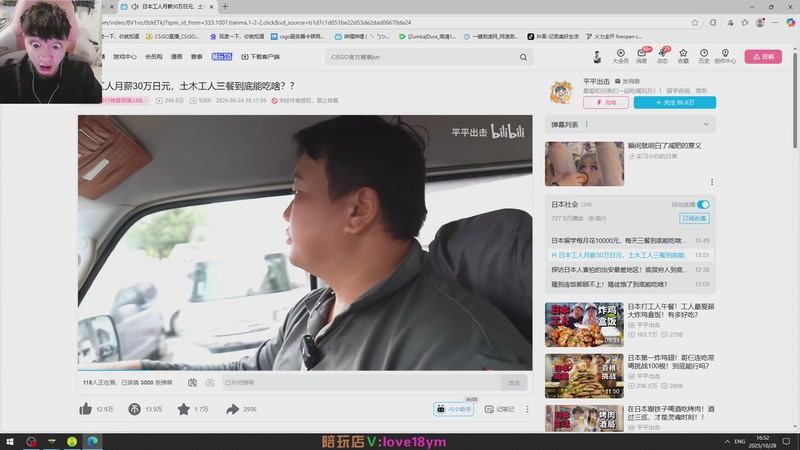Viewport: 800px width, 450px height.
Task: Open Zumba bookmark in bookmarks bar
Action: coord(428,37)
